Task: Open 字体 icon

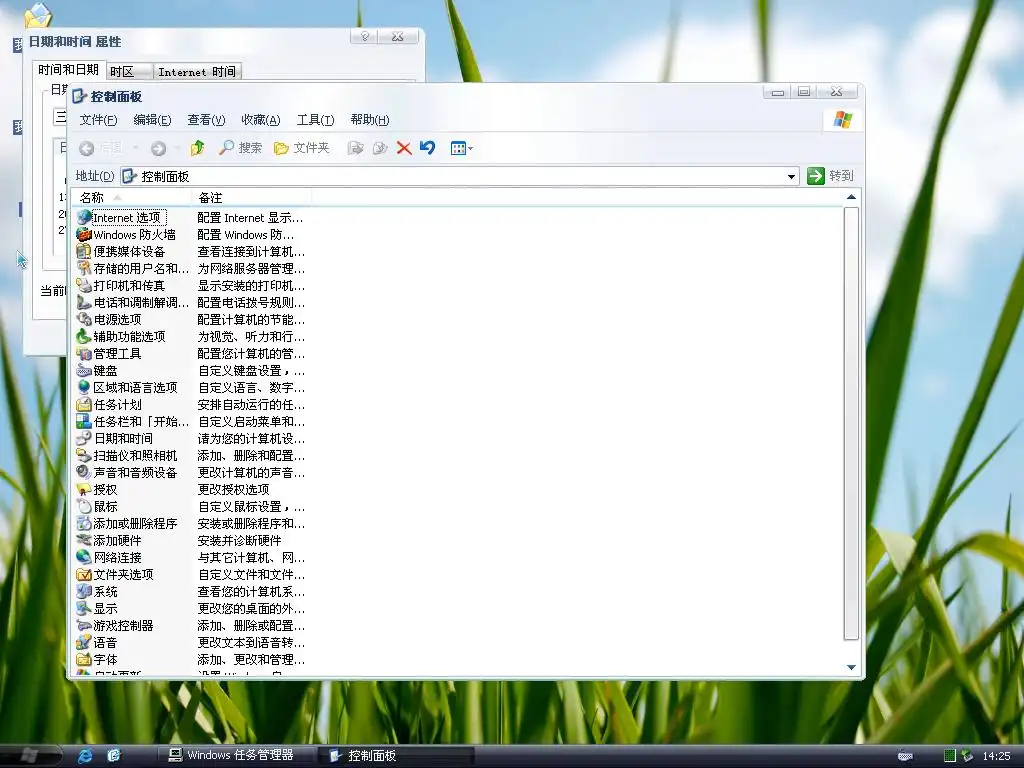Action: point(84,659)
